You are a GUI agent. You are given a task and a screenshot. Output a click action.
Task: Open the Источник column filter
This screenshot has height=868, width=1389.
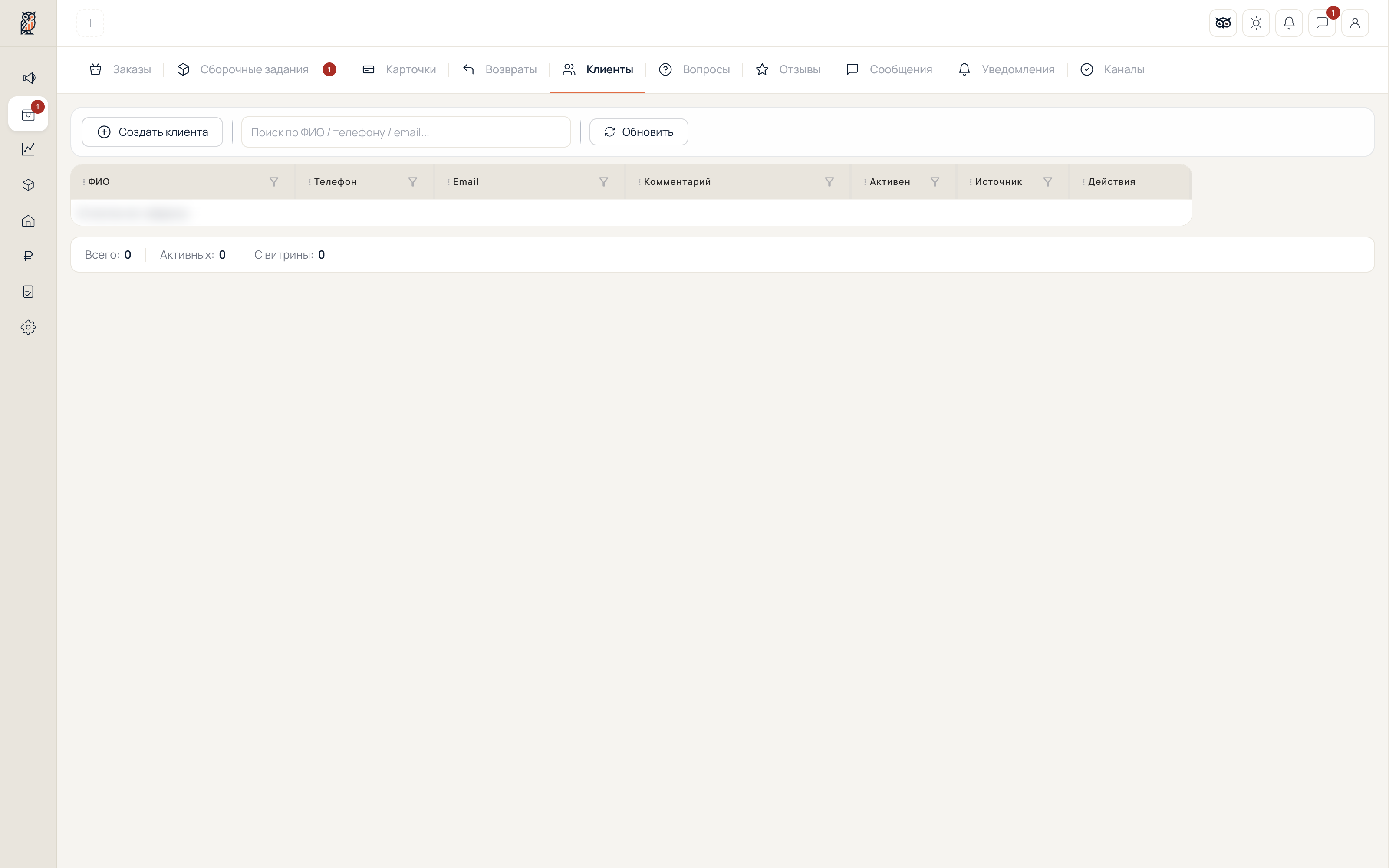point(1047,182)
